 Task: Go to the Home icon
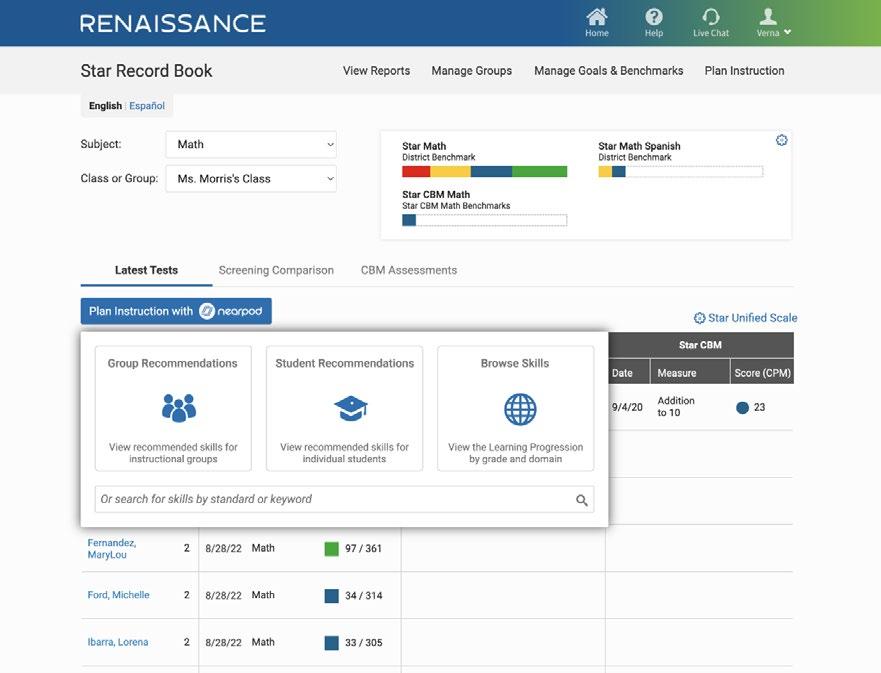[596, 17]
